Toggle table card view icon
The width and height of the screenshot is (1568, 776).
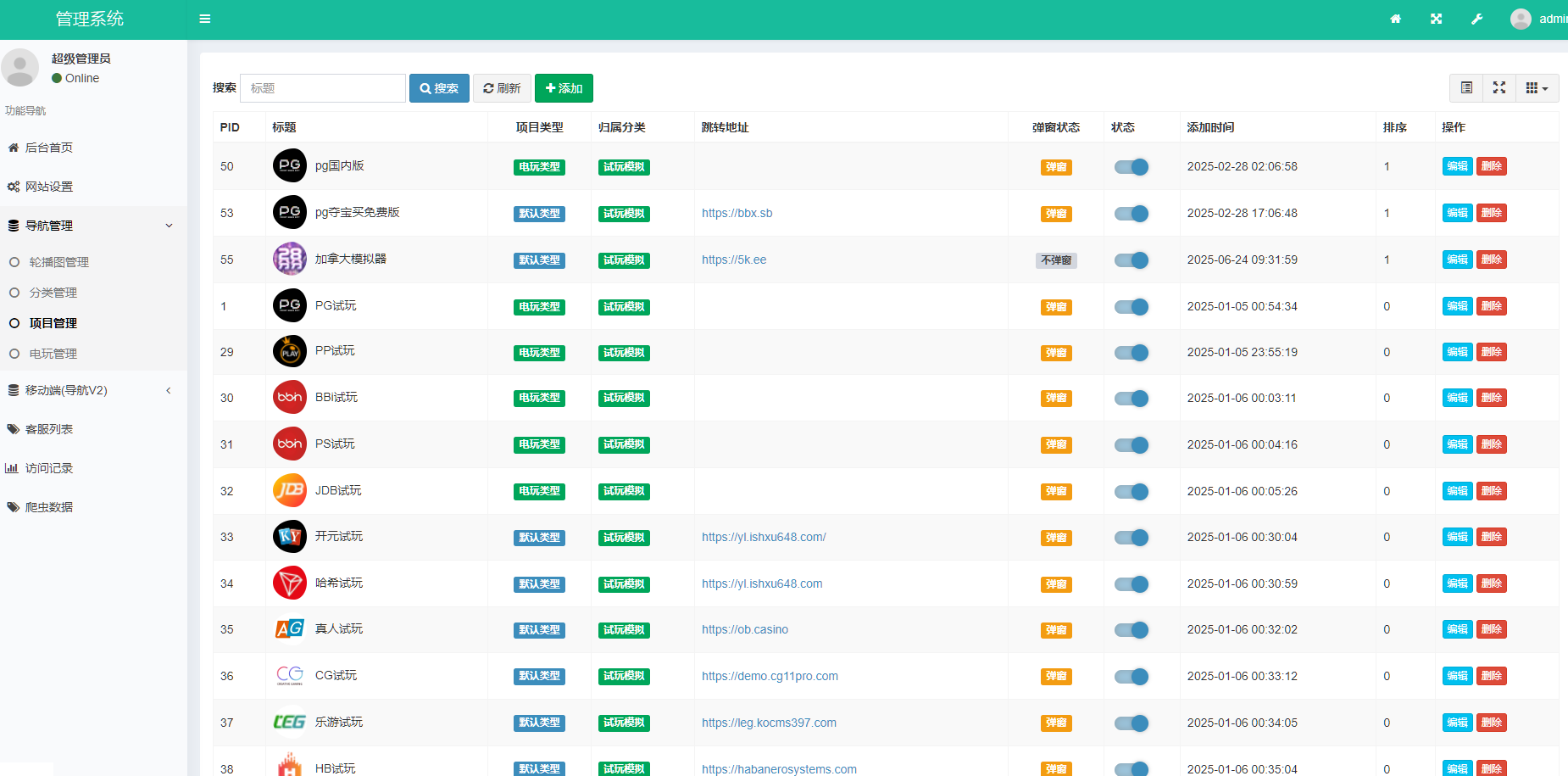[1466, 88]
